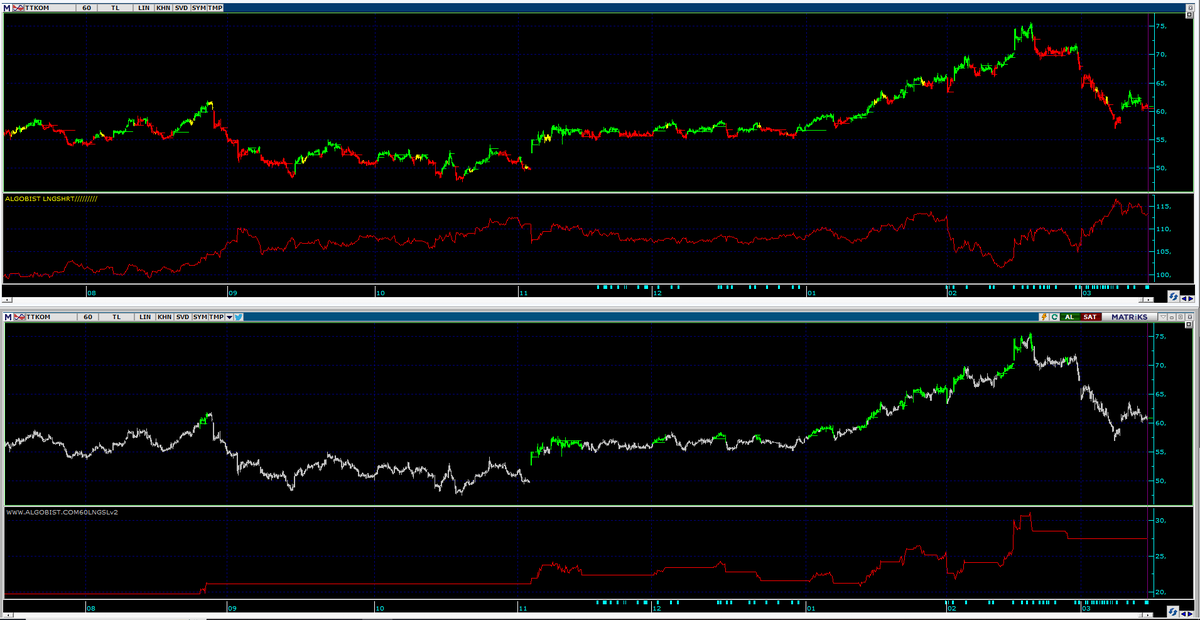Viewport: 1200px width, 620px height.
Task: Click the 09 date marker on the top chart's axis
Action: click(233, 293)
